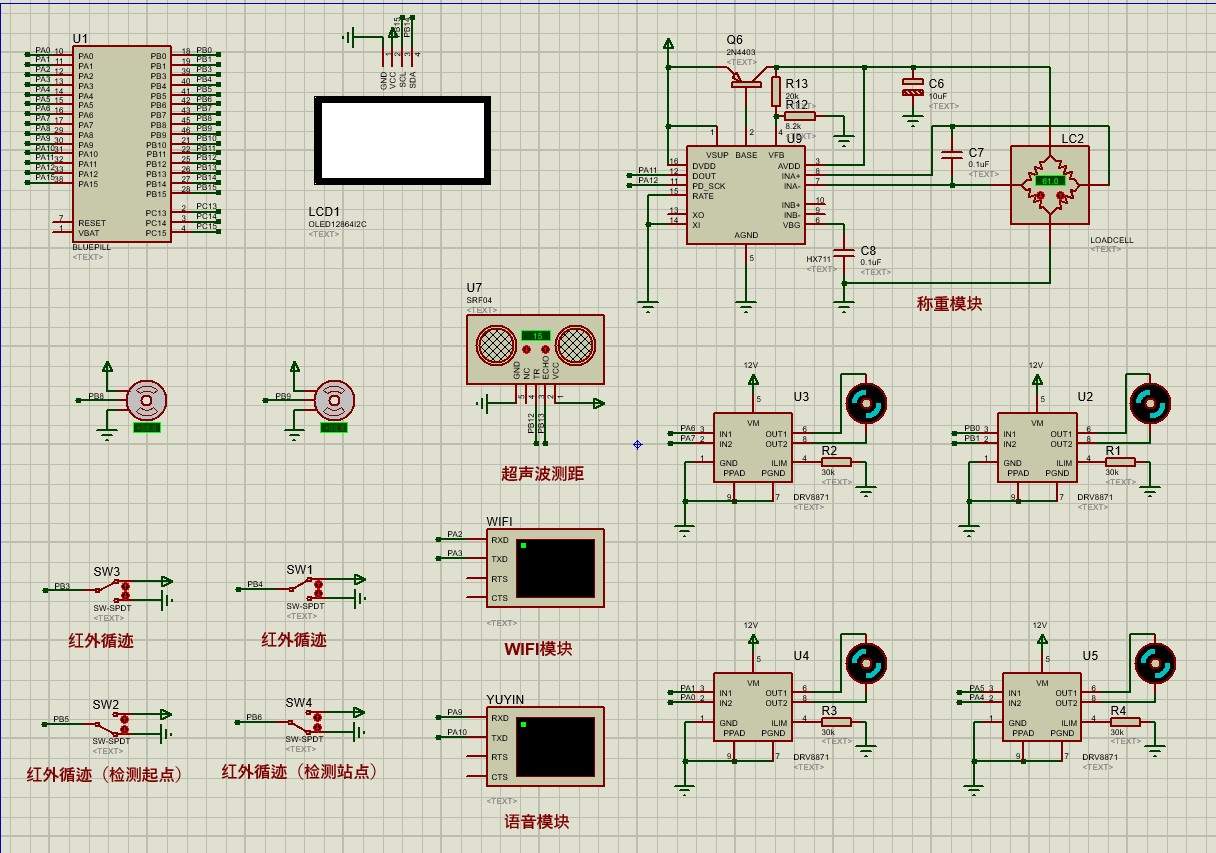1216x853 pixels.
Task: Click the 称重模块 label
Action: coord(950,303)
